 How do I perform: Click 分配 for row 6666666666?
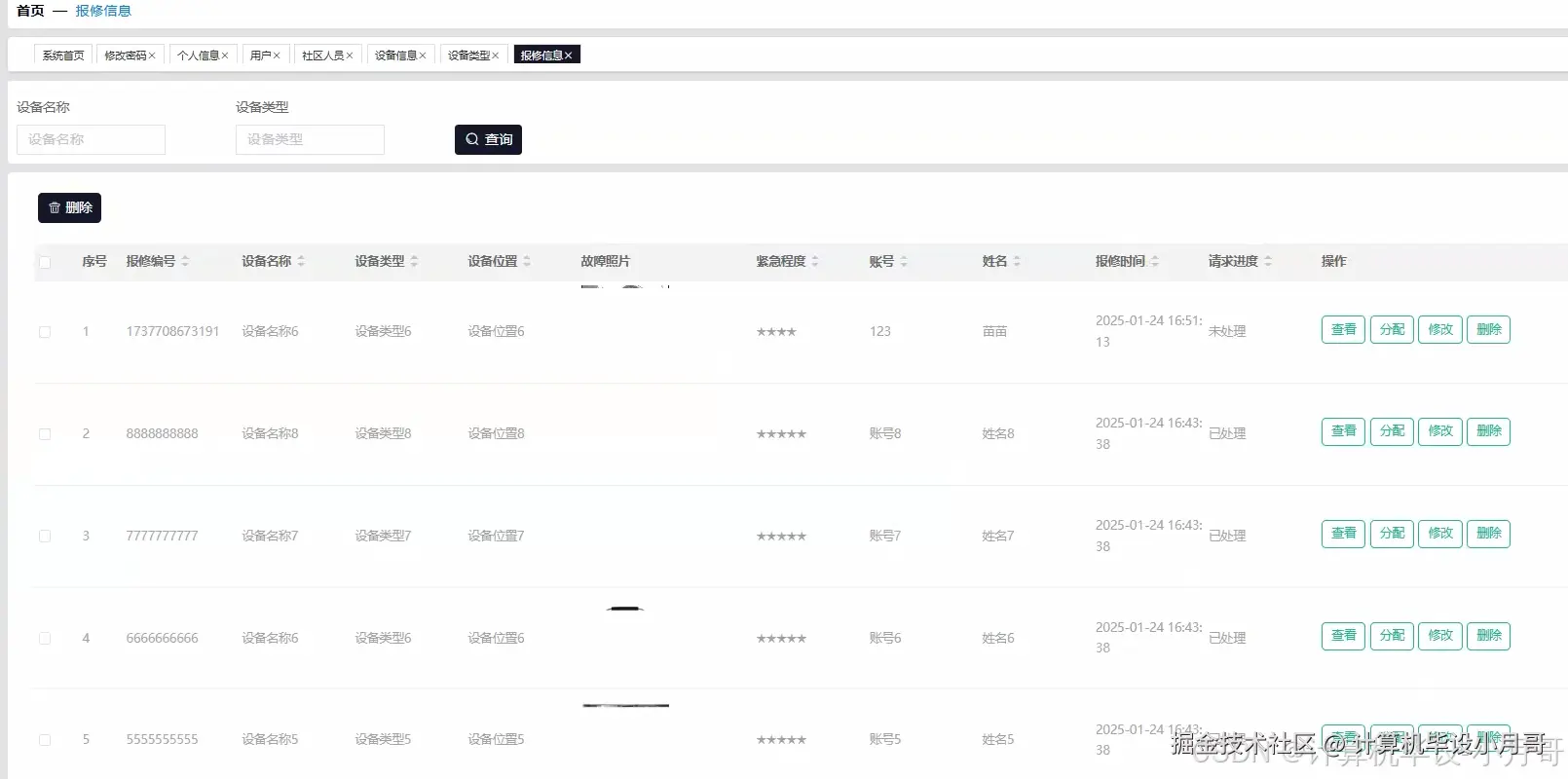(x=1392, y=636)
